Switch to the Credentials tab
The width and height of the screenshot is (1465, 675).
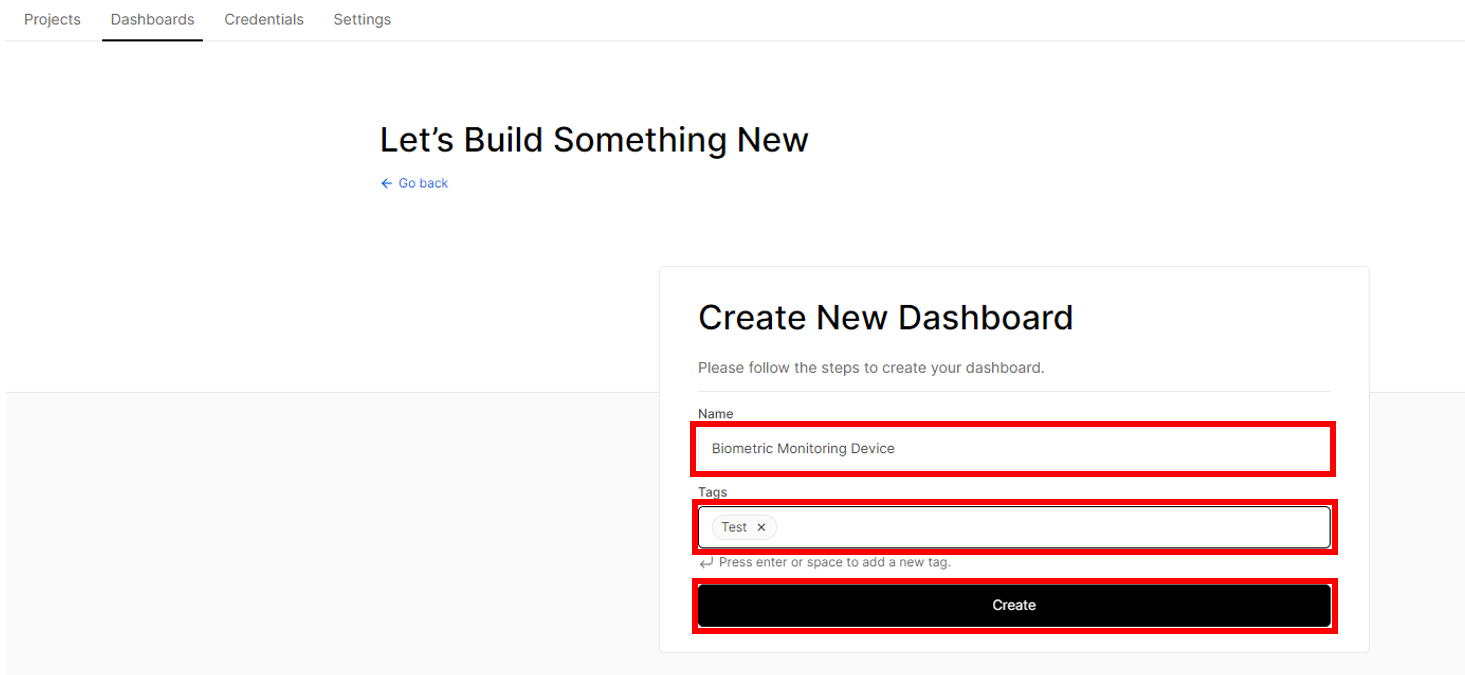264,19
